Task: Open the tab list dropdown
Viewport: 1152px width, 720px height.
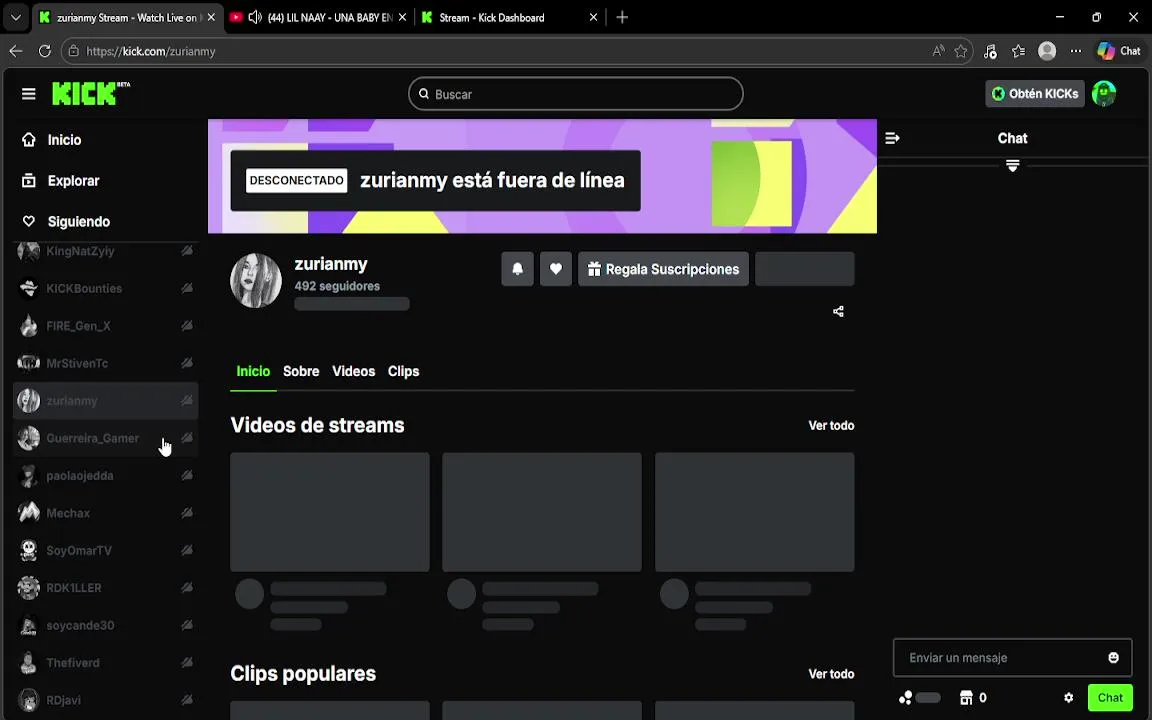Action: 15,18
